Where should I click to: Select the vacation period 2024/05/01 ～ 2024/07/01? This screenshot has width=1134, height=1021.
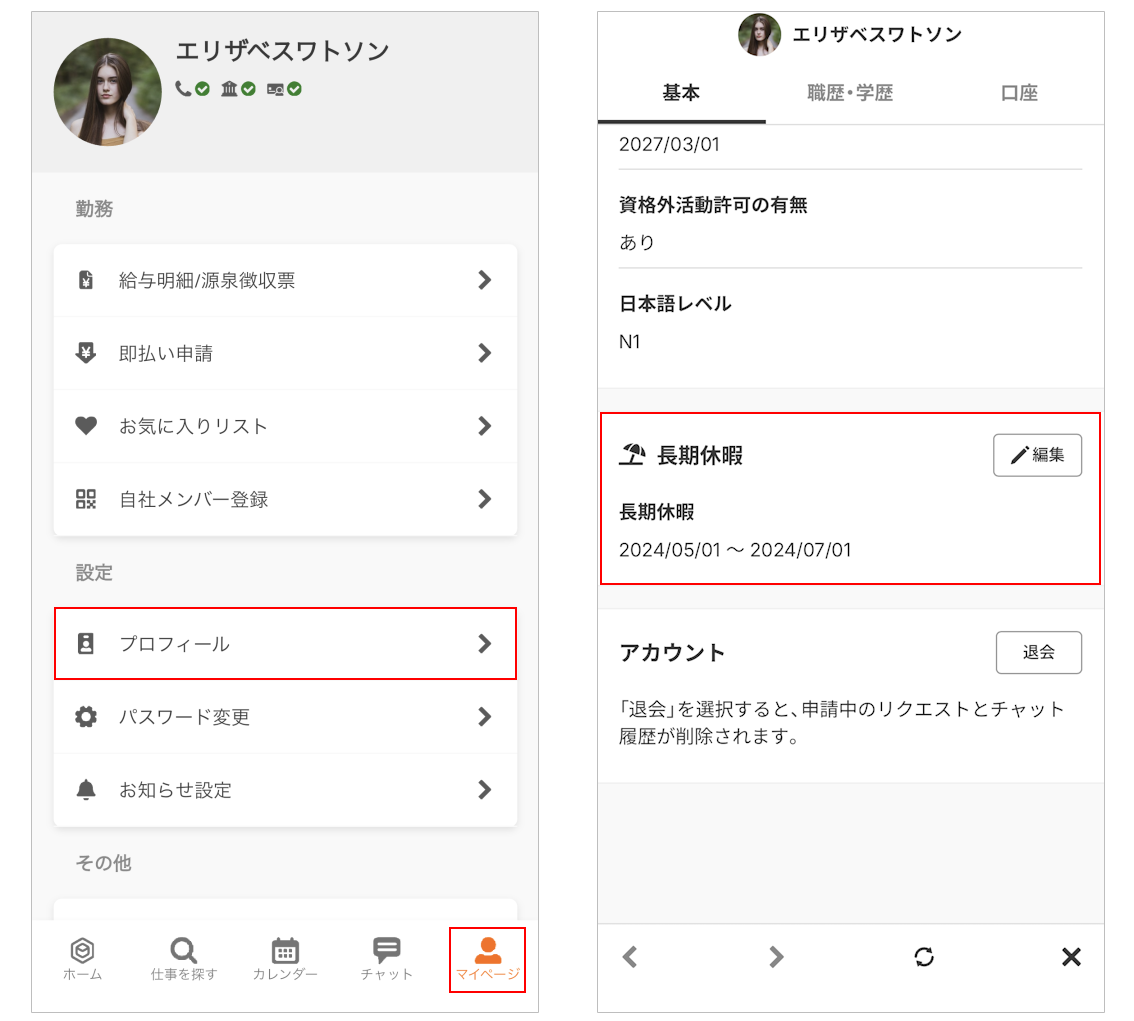[x=735, y=550]
